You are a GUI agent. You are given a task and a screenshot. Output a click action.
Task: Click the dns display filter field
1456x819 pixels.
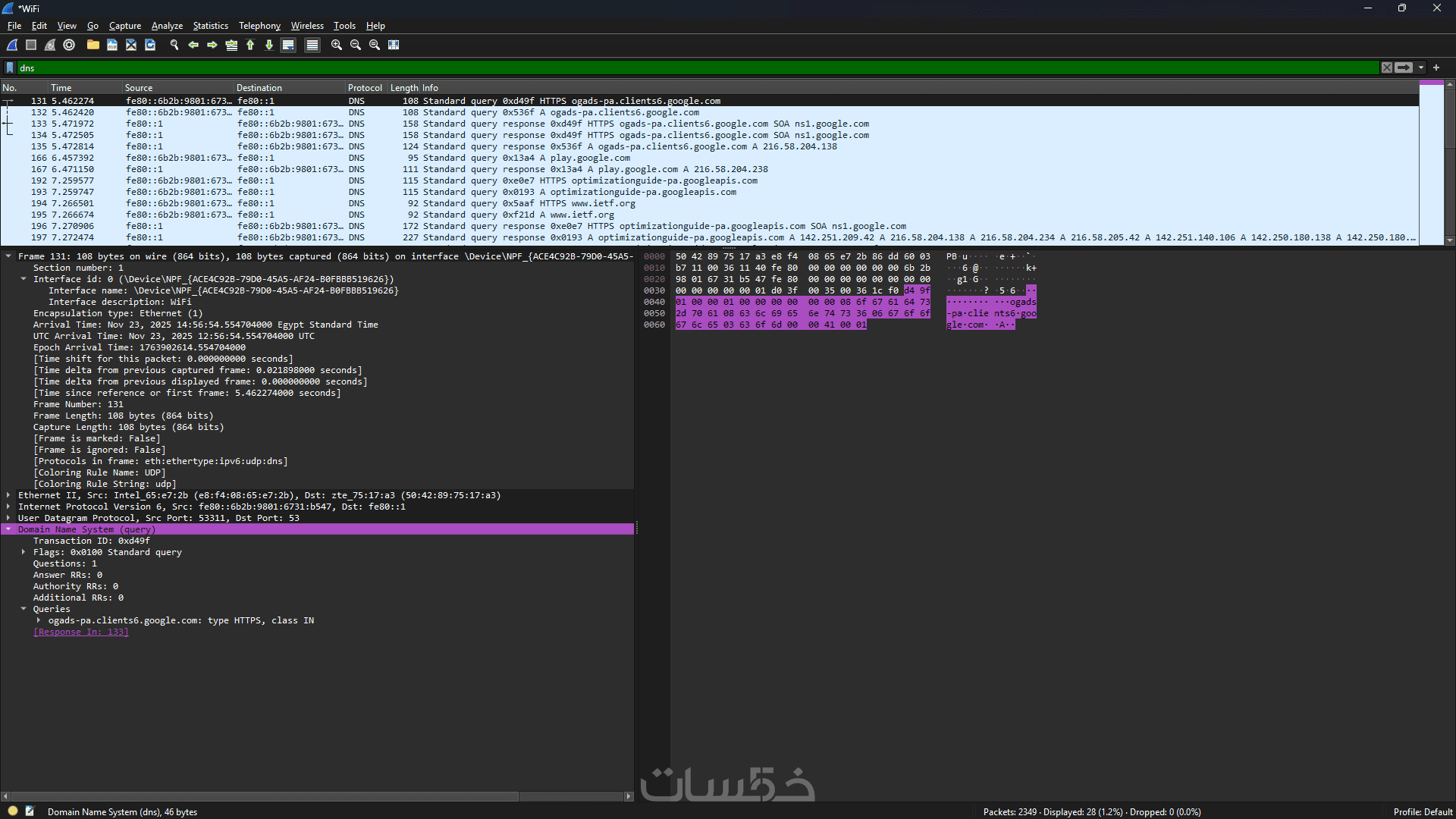pos(682,67)
